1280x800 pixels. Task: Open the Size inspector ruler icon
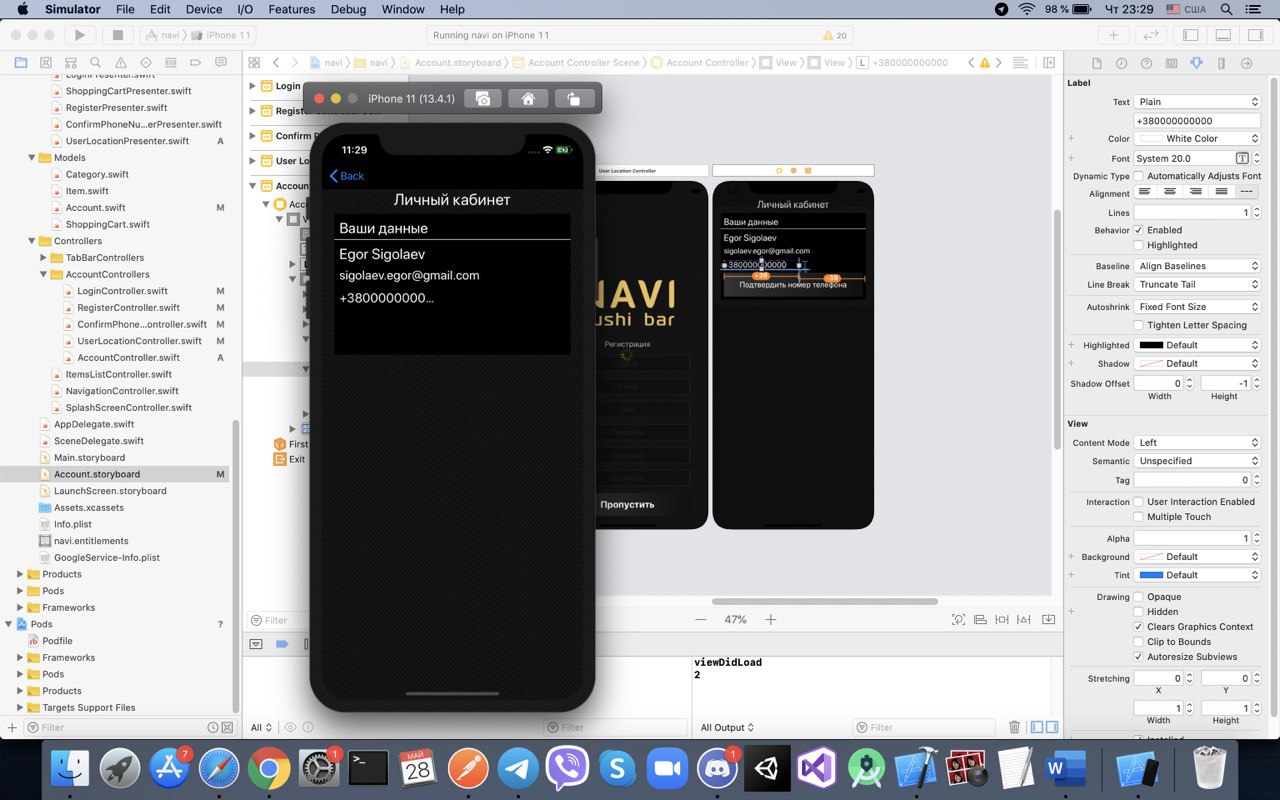[x=1221, y=63]
